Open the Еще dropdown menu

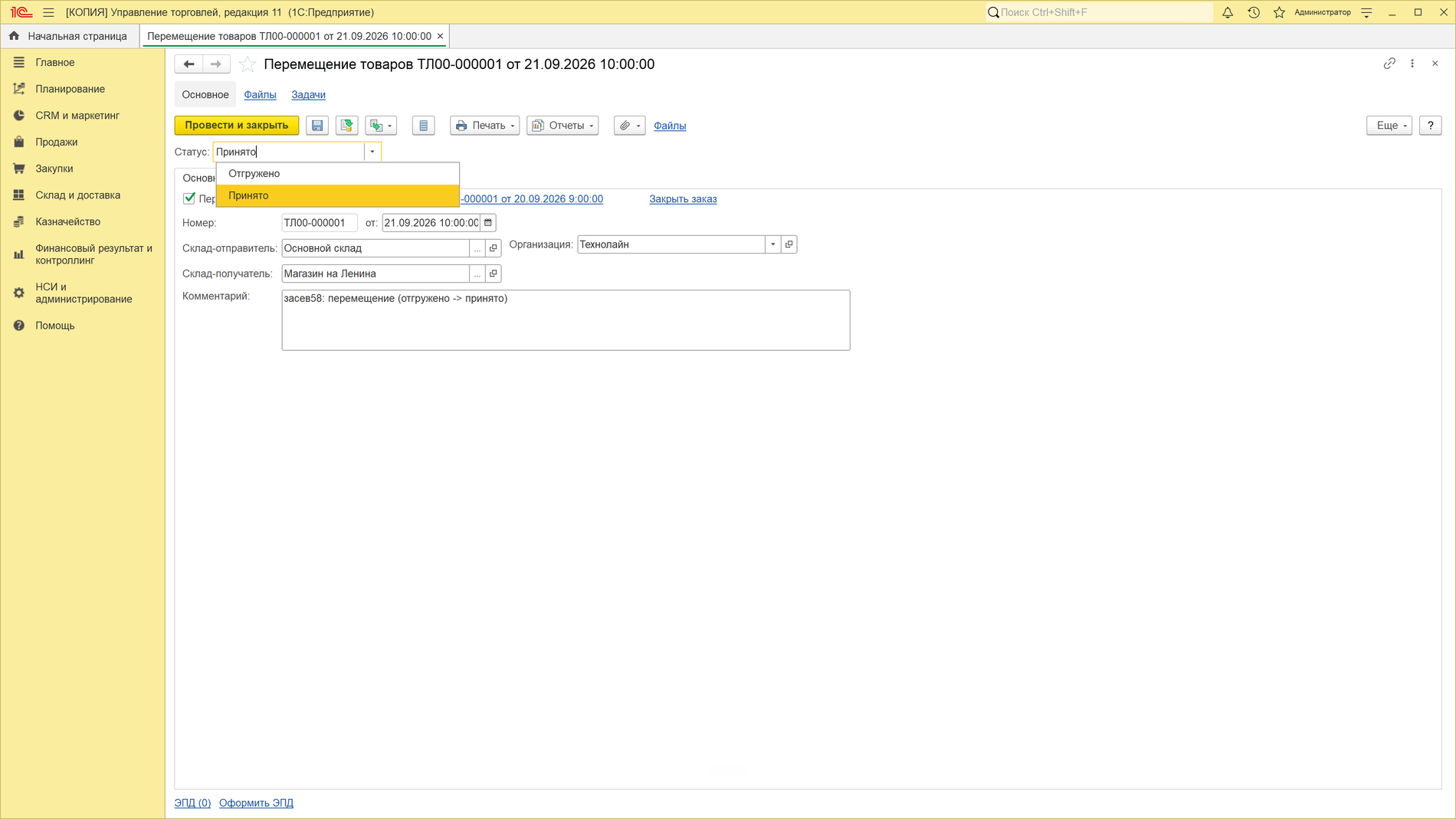1389,126
